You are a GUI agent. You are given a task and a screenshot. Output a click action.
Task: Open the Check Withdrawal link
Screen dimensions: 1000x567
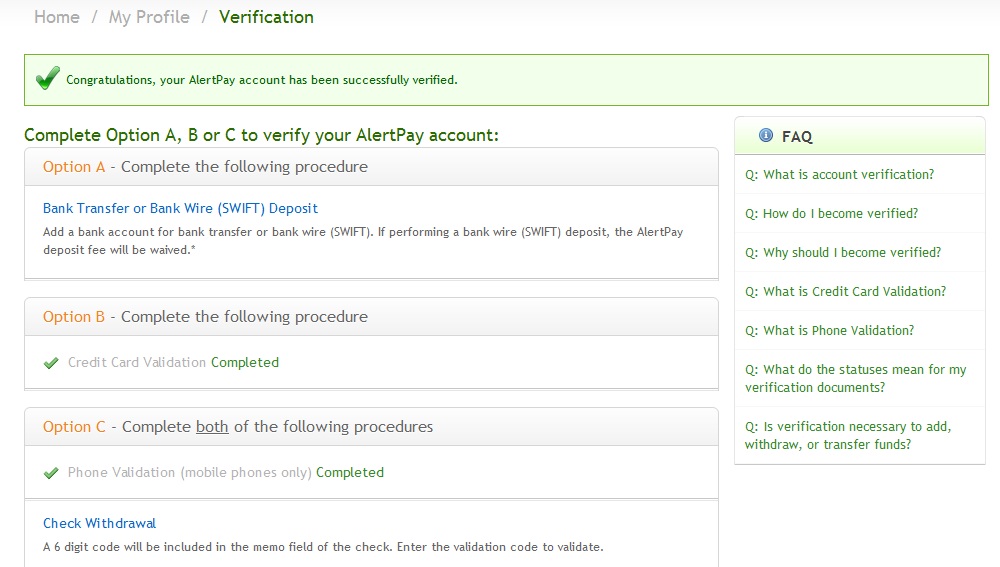click(99, 524)
